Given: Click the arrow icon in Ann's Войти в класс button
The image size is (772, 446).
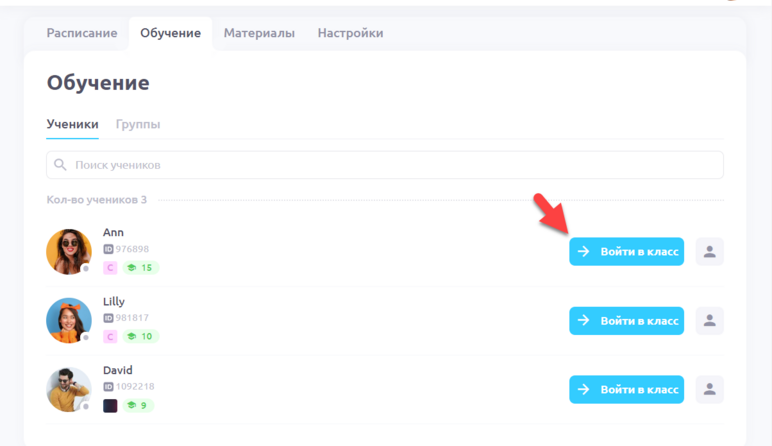Looking at the screenshot, I should click(x=583, y=252).
